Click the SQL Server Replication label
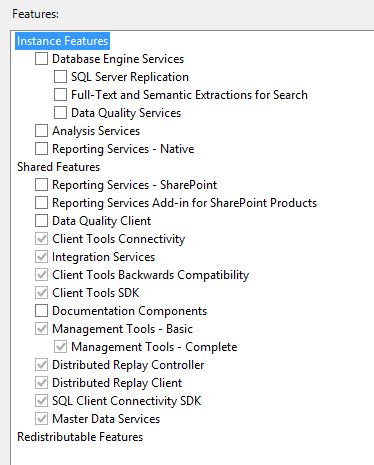Screen dimensions: 374x465 (130, 77)
